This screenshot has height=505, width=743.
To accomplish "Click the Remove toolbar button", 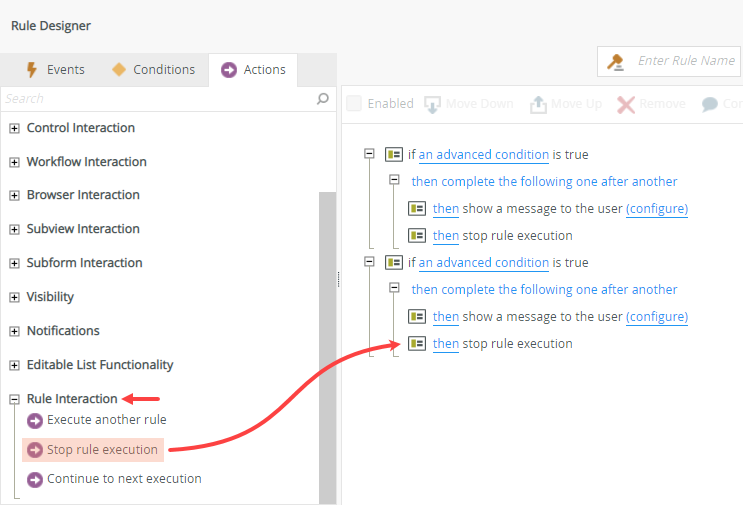I will [652, 104].
